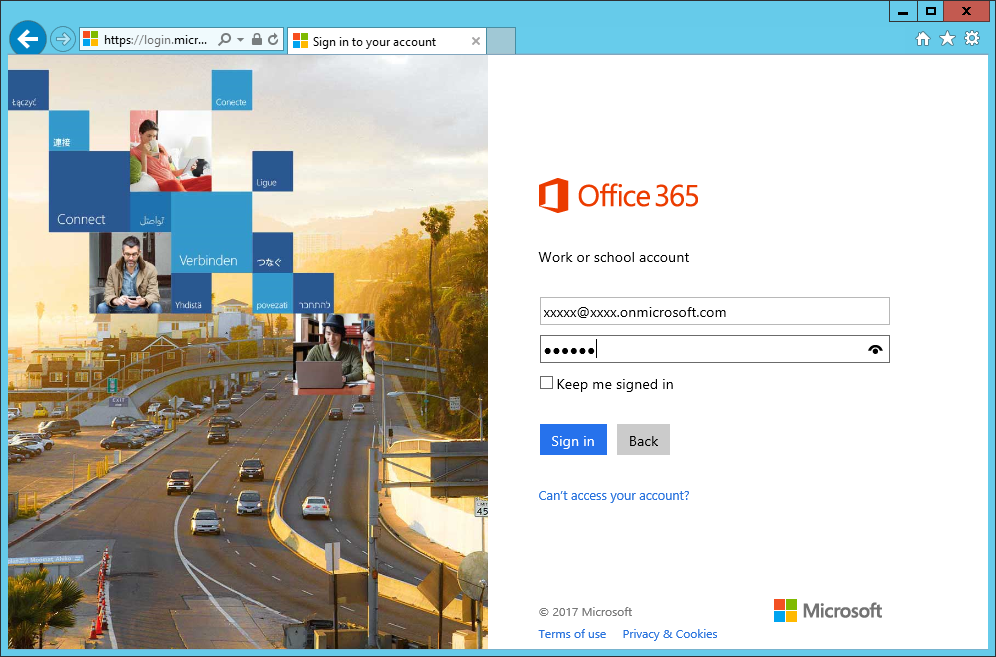Screen dimensions: 996x657
Task: Click the Back button
Action: (x=643, y=440)
